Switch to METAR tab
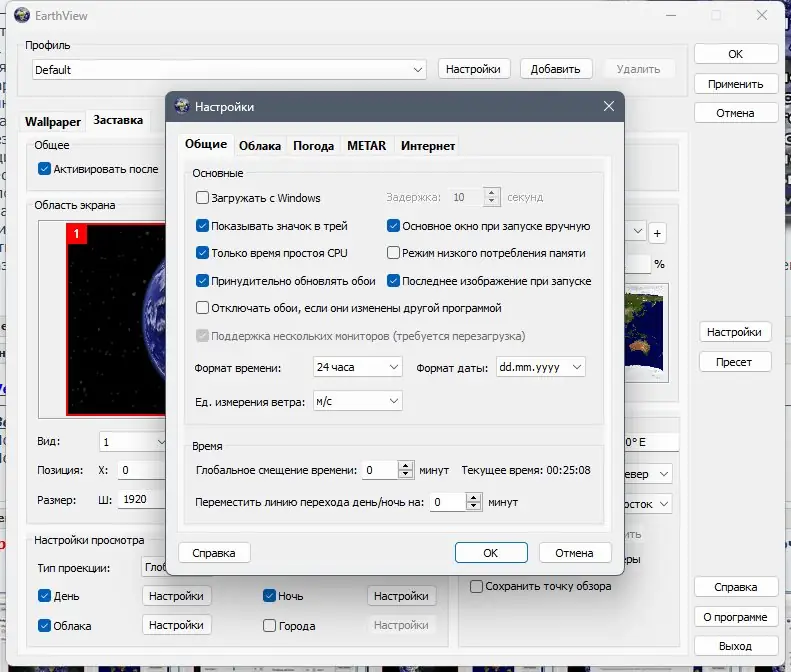The image size is (791, 672). [x=367, y=146]
